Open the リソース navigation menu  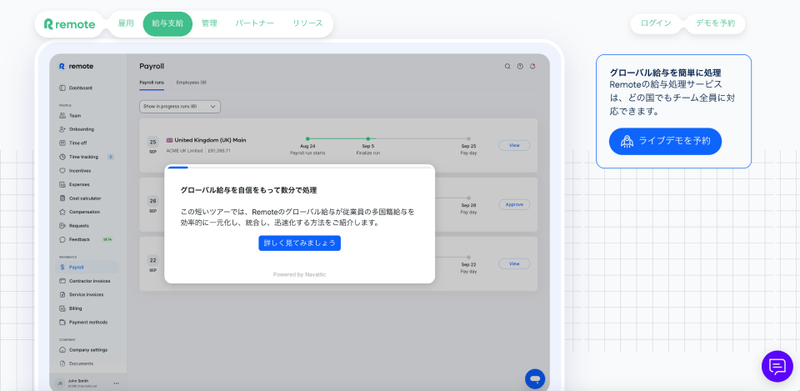pyautogui.click(x=308, y=23)
